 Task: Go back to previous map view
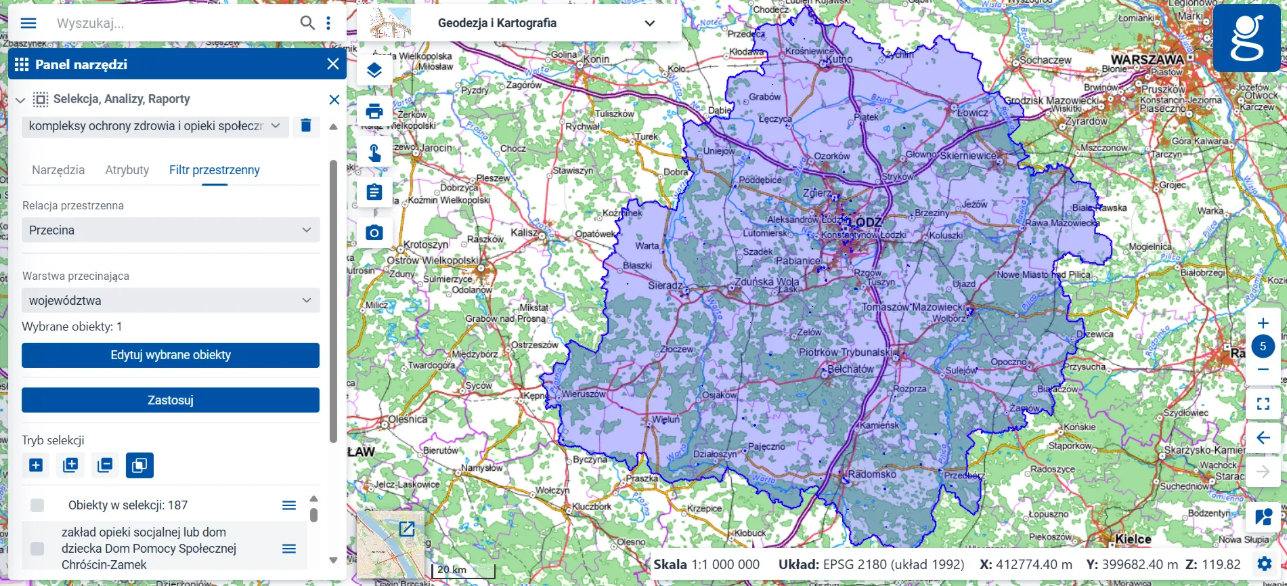tap(1263, 438)
